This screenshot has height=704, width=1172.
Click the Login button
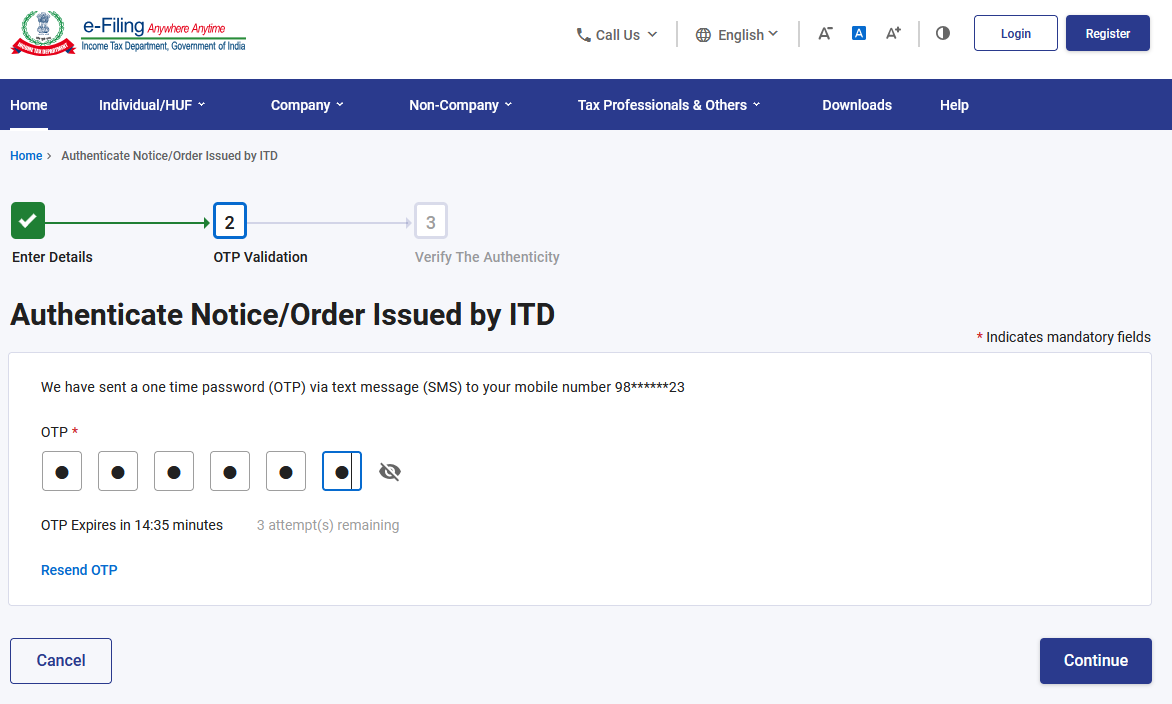coord(1015,33)
